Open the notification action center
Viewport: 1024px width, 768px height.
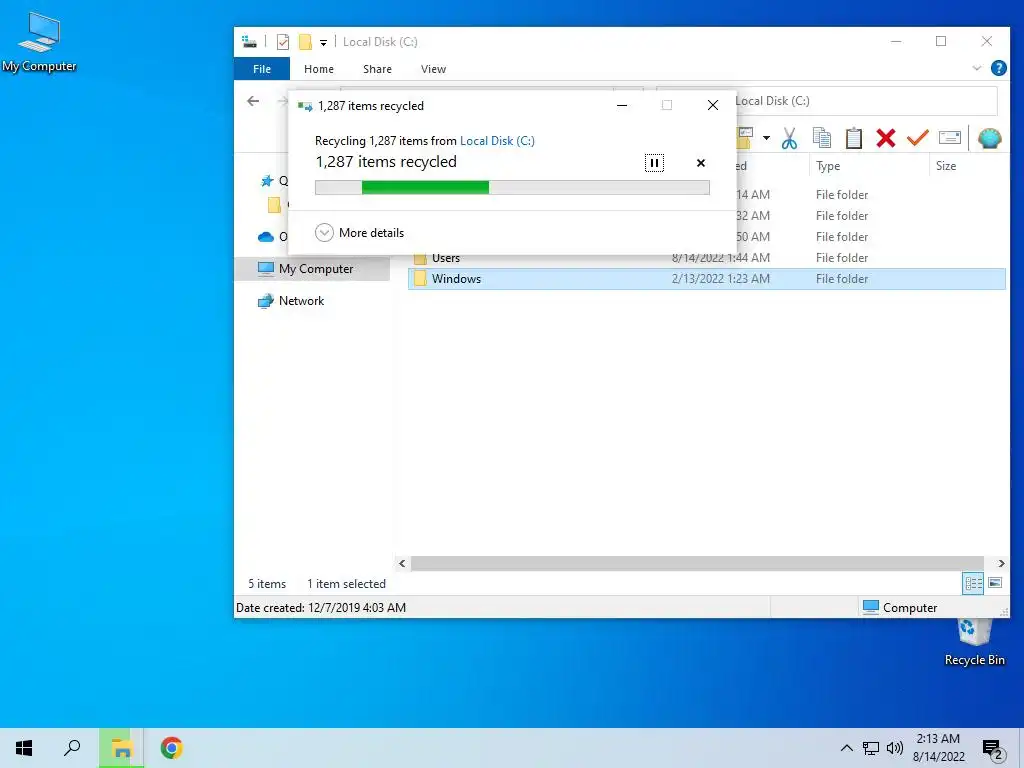(993, 749)
